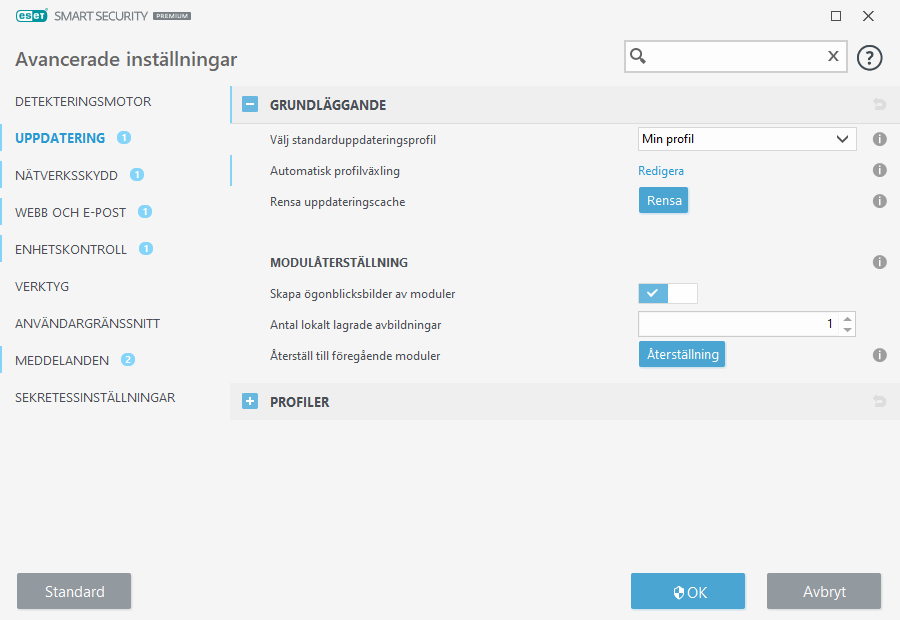The width and height of the screenshot is (900, 620).
Task: Collapse the Grundläggande section
Action: (x=250, y=104)
